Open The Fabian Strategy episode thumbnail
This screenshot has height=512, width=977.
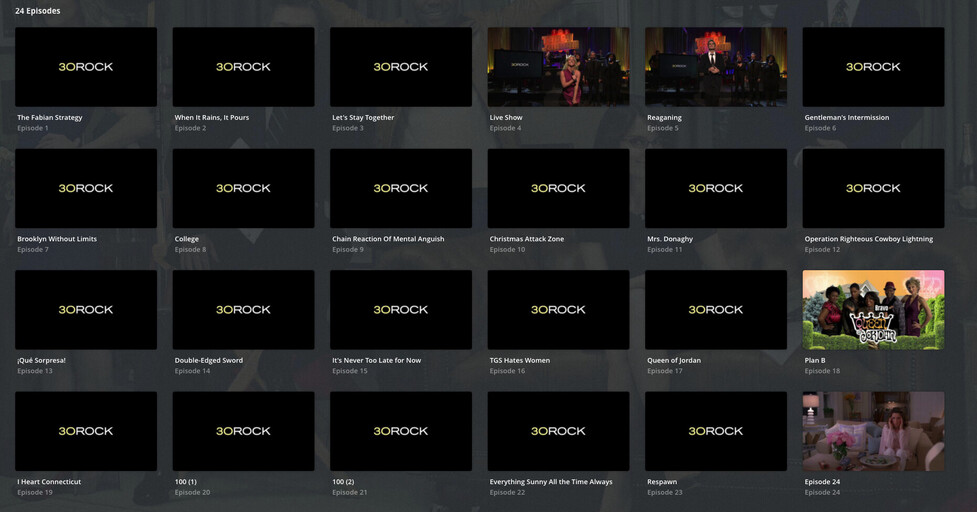86,67
